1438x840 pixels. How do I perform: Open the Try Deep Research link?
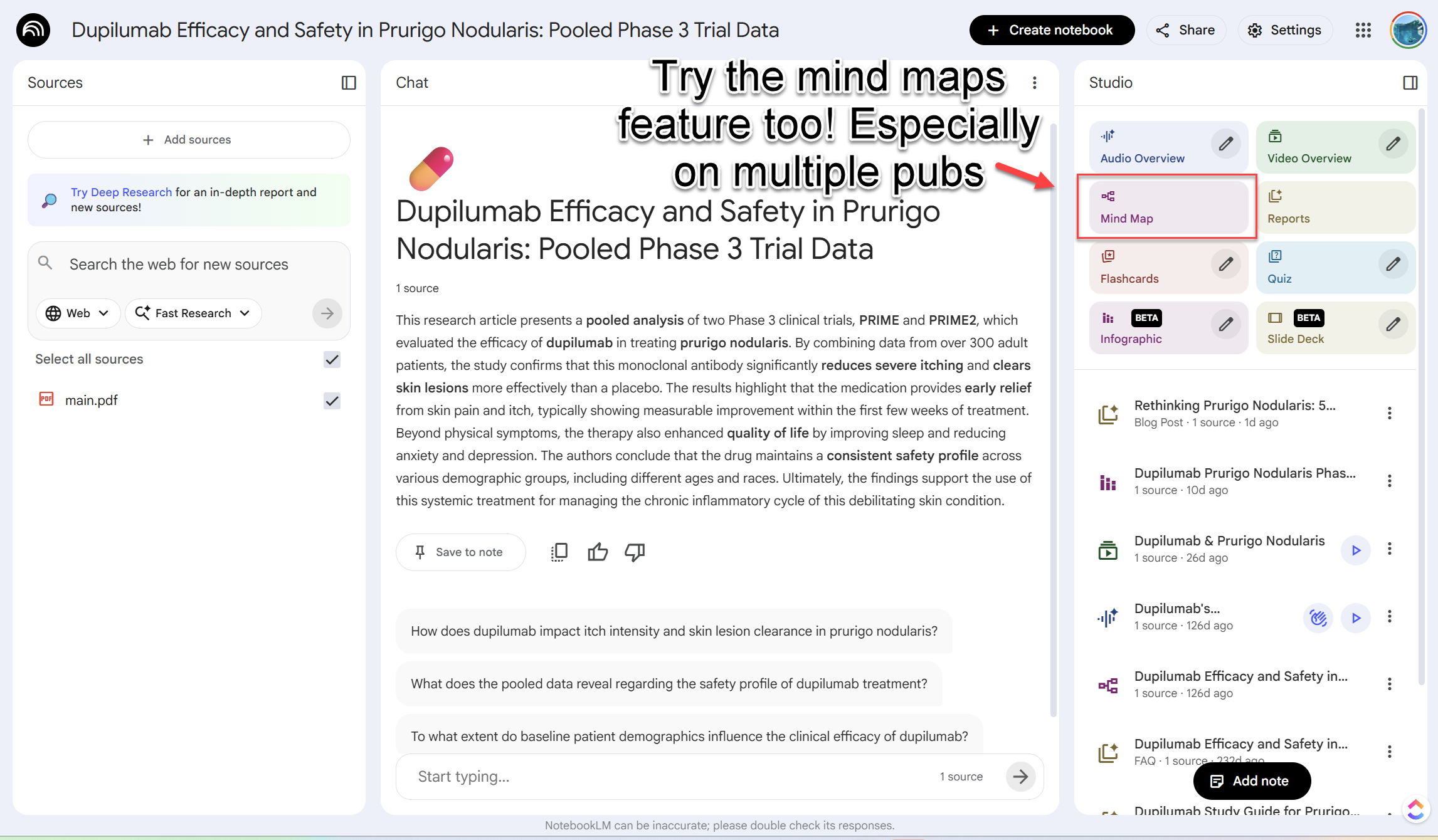click(120, 192)
